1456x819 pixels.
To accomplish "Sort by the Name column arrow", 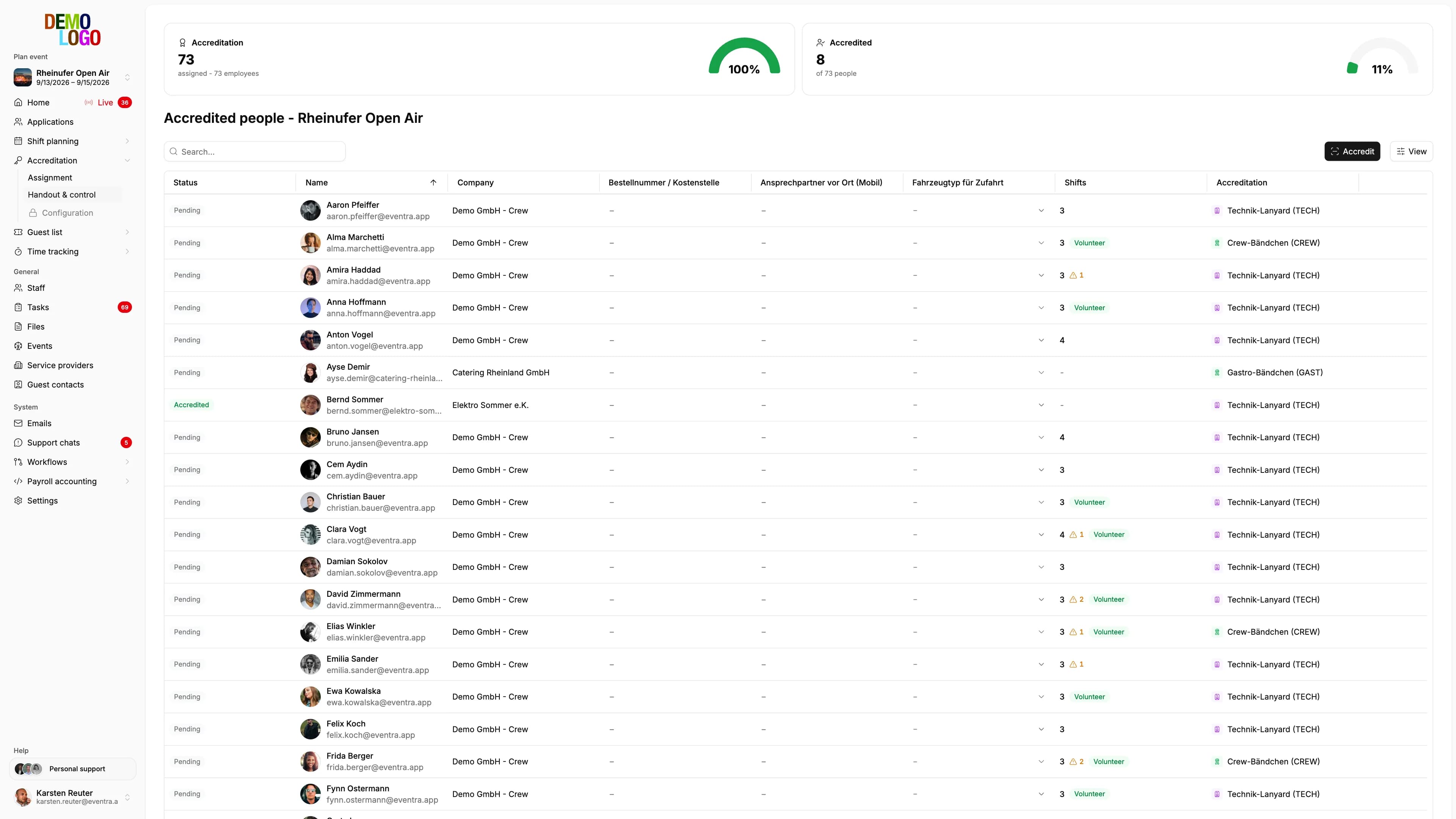I will point(433,182).
